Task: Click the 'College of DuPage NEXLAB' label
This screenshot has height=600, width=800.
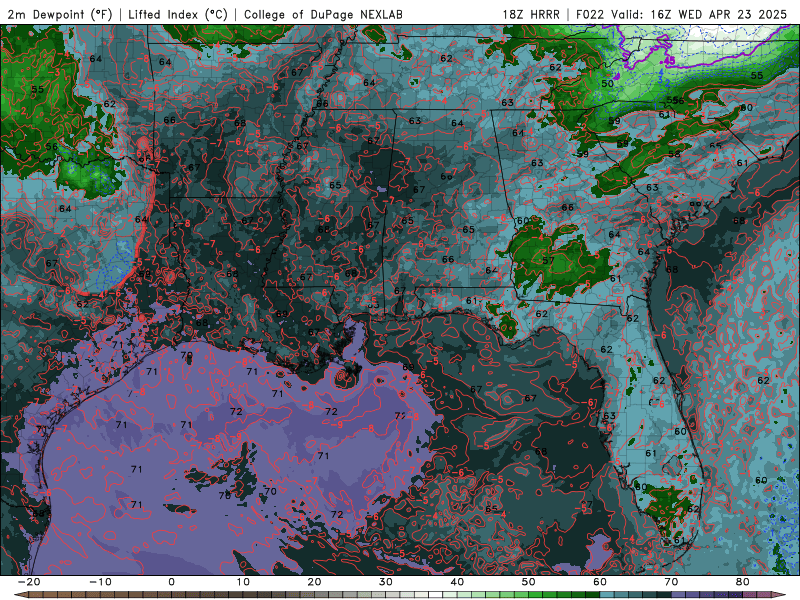Action: [323, 14]
